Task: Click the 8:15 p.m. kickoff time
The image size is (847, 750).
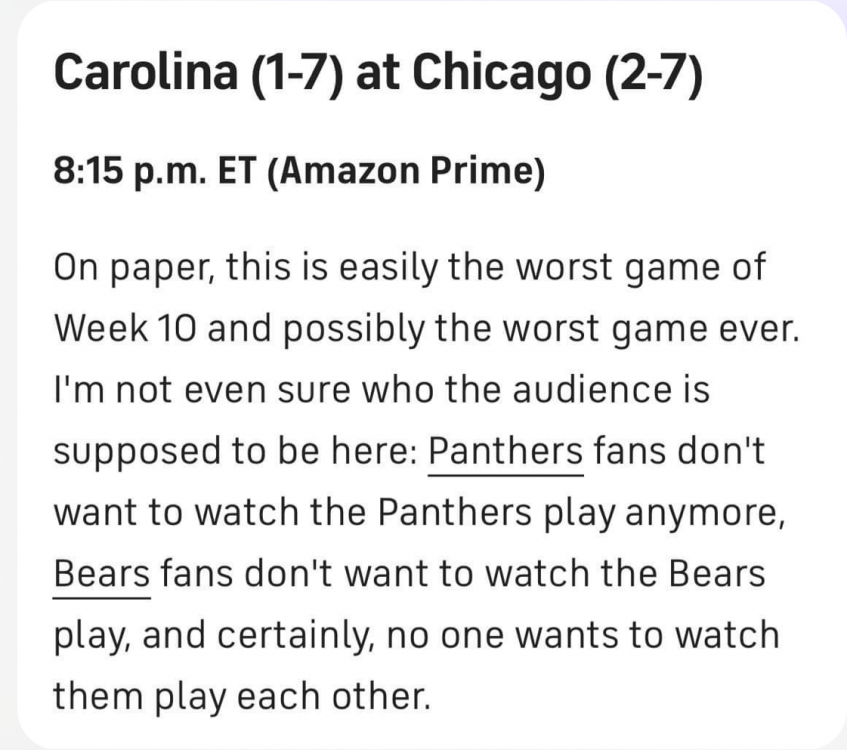Action: coord(127,172)
